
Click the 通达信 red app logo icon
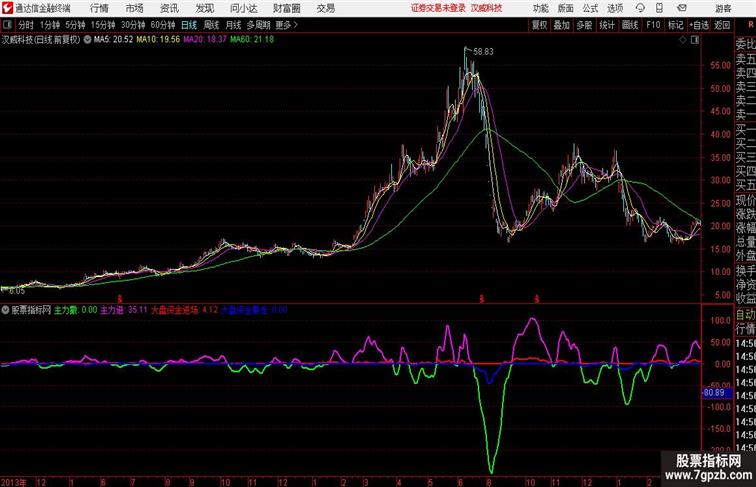click(7, 8)
